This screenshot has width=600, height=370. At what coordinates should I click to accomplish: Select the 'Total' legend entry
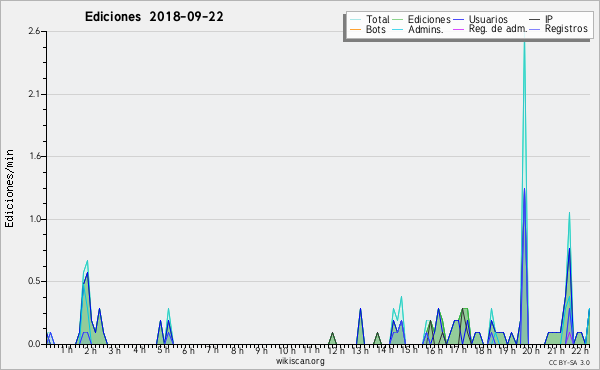tap(370, 19)
